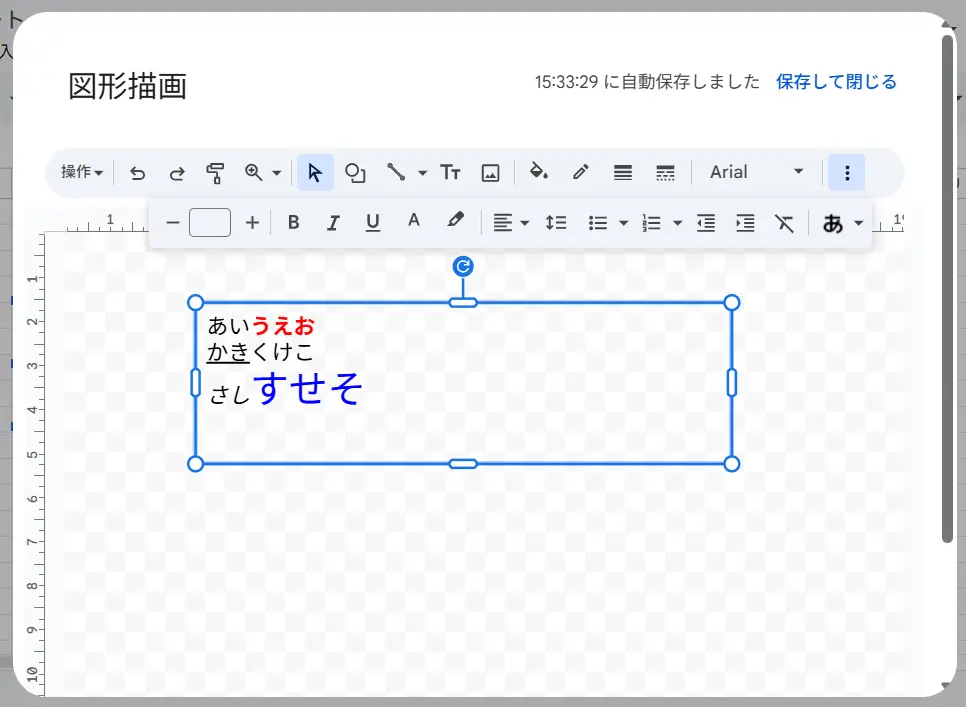Open the text alignment dropdown
Image resolution: width=966 pixels, height=707 pixels.
click(511, 223)
